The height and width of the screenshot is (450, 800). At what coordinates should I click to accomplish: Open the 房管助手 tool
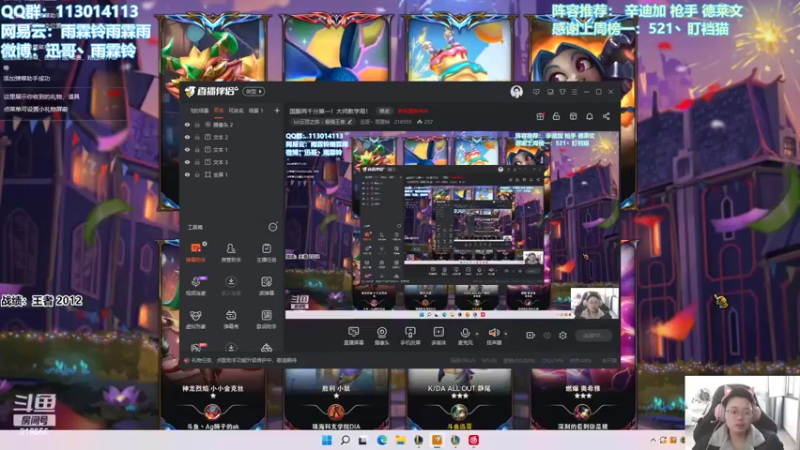[x=231, y=253]
